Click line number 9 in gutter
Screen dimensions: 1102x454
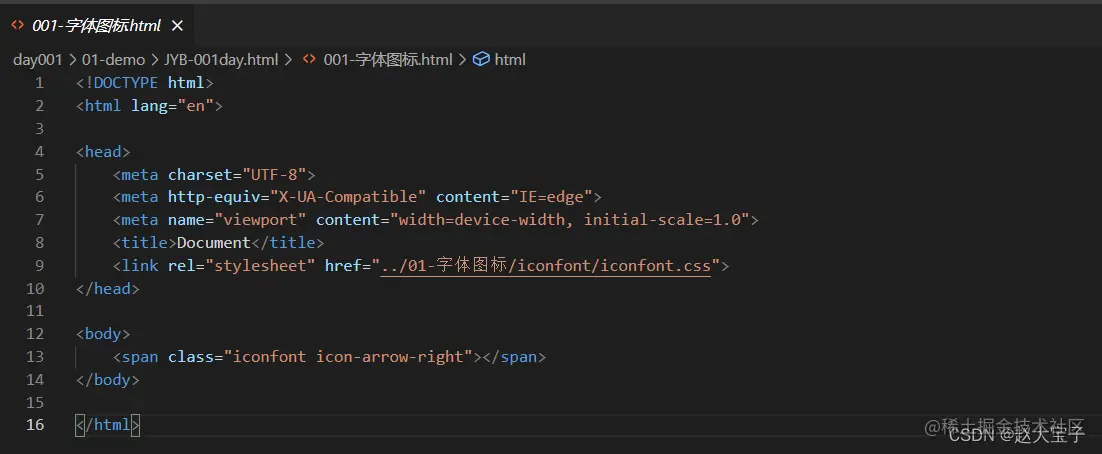[x=39, y=266]
